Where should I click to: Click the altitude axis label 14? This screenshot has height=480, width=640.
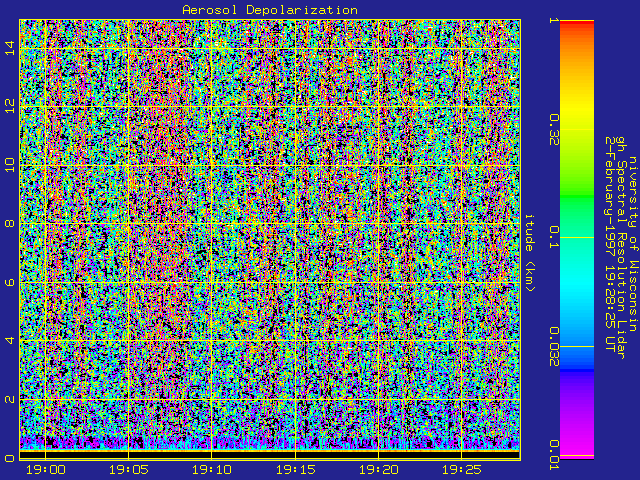[10, 48]
